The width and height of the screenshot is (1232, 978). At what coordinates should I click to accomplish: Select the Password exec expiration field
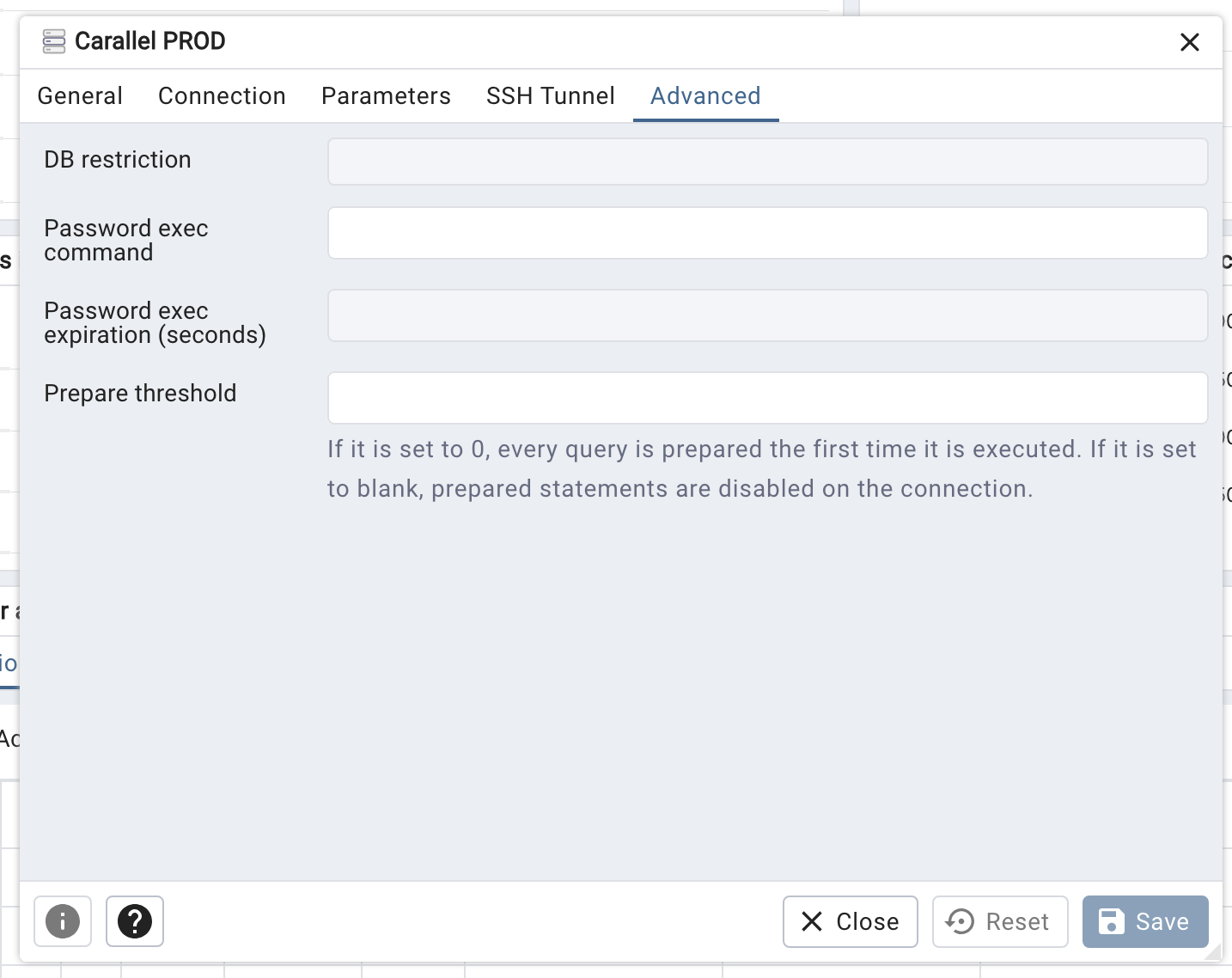pos(767,315)
